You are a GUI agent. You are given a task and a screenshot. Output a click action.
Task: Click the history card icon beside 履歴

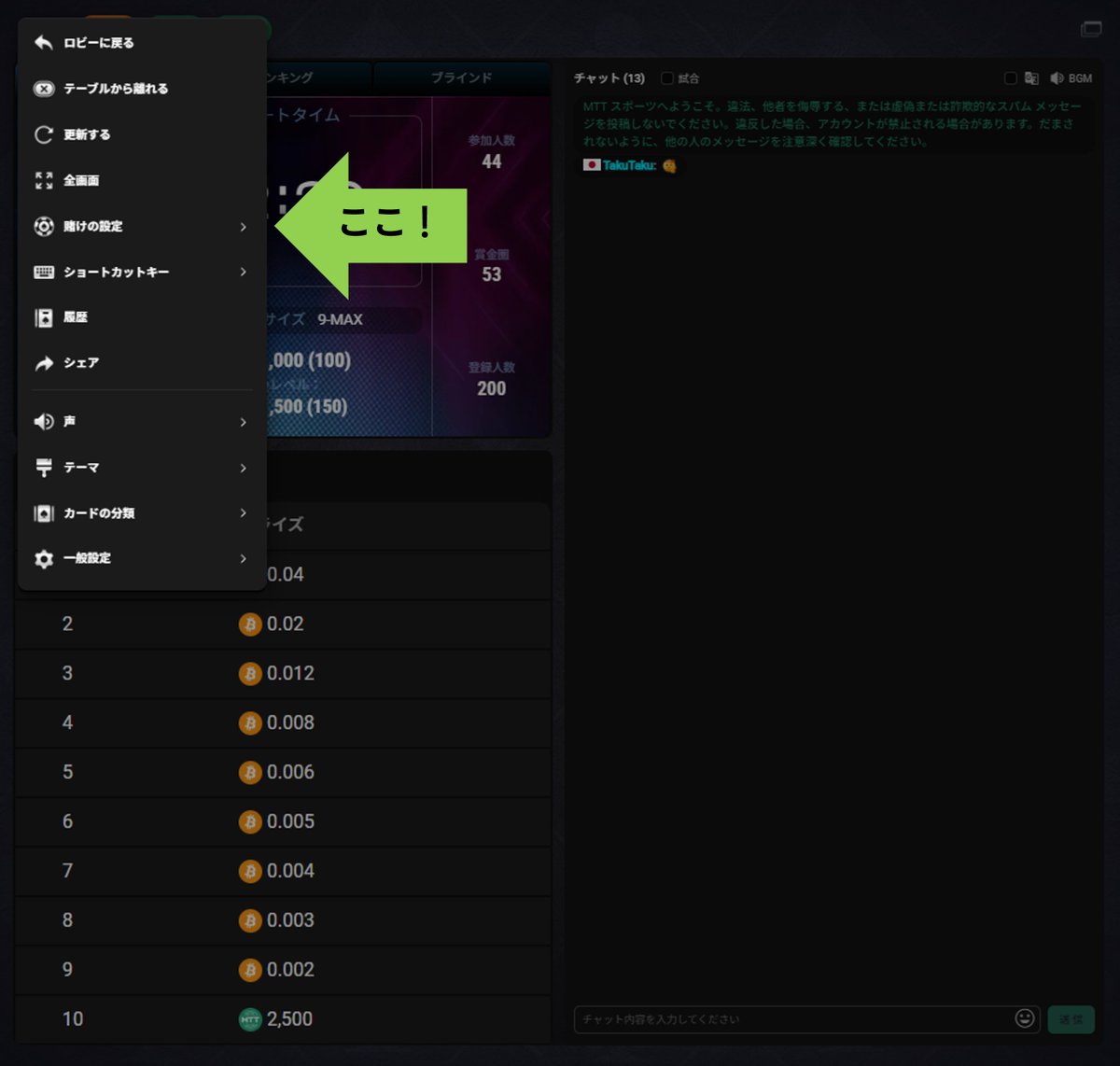pyautogui.click(x=44, y=317)
